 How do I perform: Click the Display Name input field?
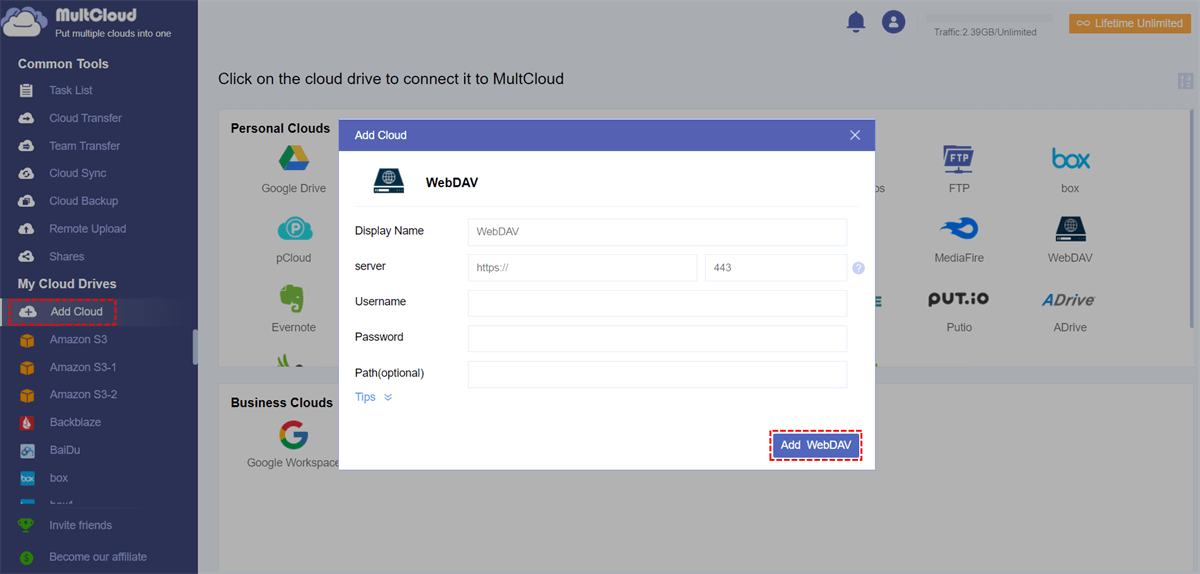657,232
